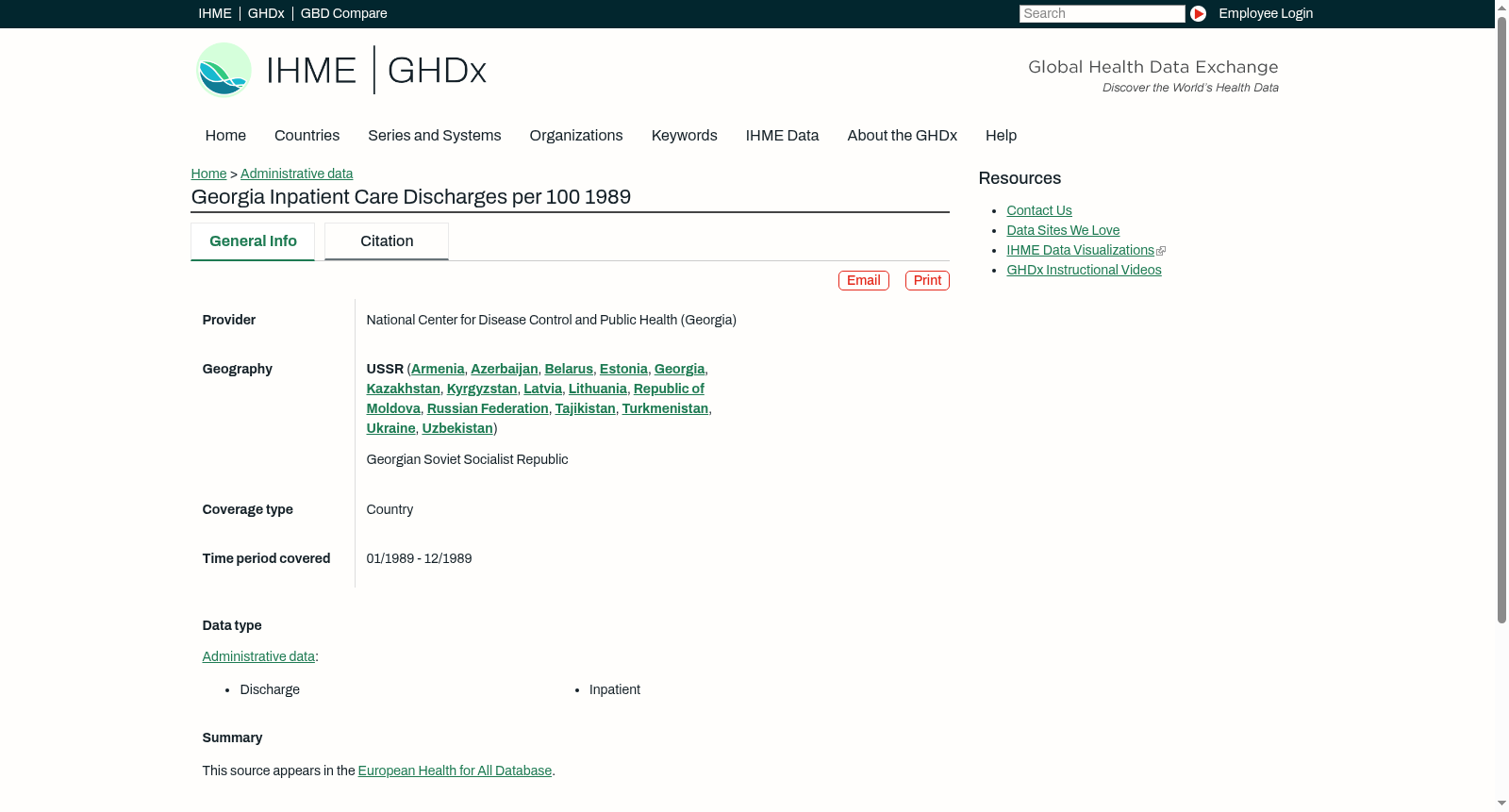Image resolution: width=1509 pixels, height=812 pixels.
Task: Click the Home breadcrumb link
Action: (208, 174)
